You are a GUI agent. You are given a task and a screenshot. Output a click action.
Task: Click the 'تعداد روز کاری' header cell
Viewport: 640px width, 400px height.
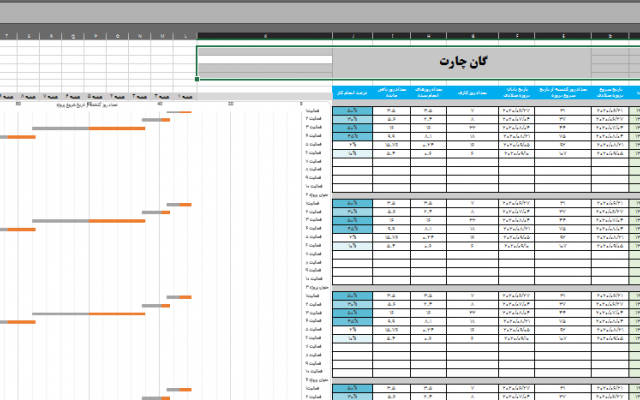tap(477, 91)
